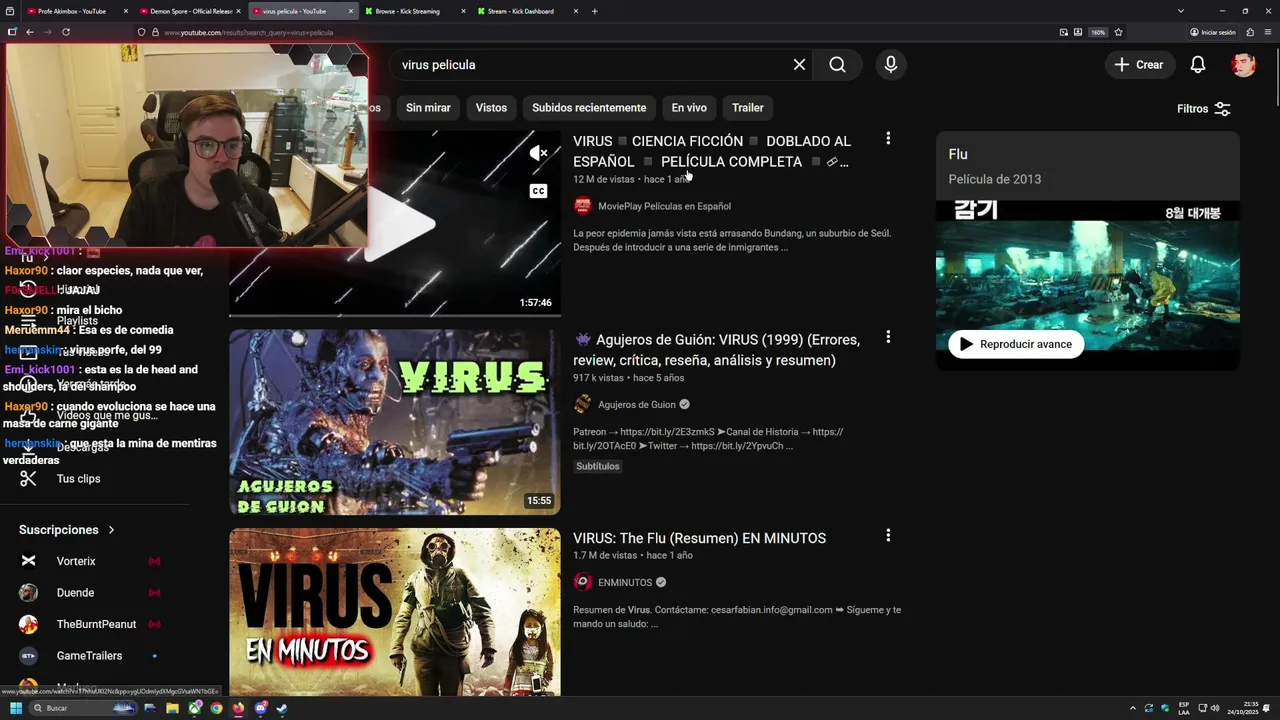Toggle mute on the previewing video
Screen dimensions: 1280x720
[538, 153]
